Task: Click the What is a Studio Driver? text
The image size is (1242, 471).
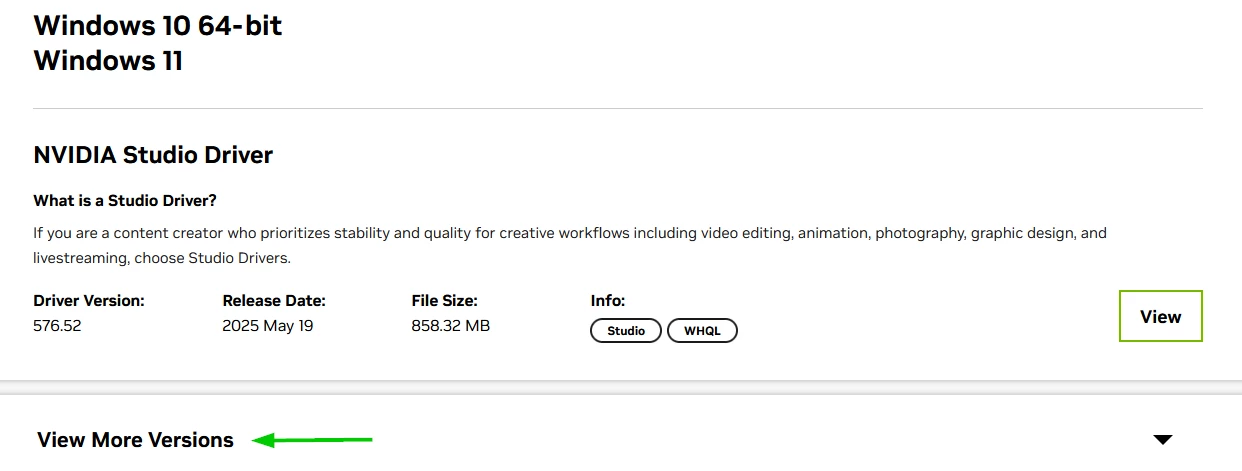Action: 125,201
